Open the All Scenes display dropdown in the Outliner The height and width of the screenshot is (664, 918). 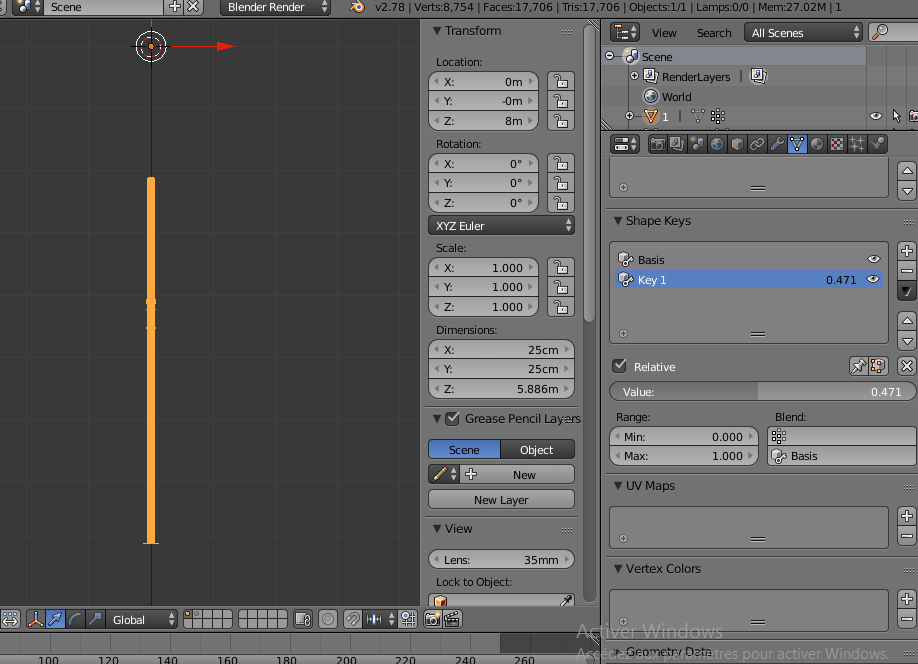pos(803,32)
